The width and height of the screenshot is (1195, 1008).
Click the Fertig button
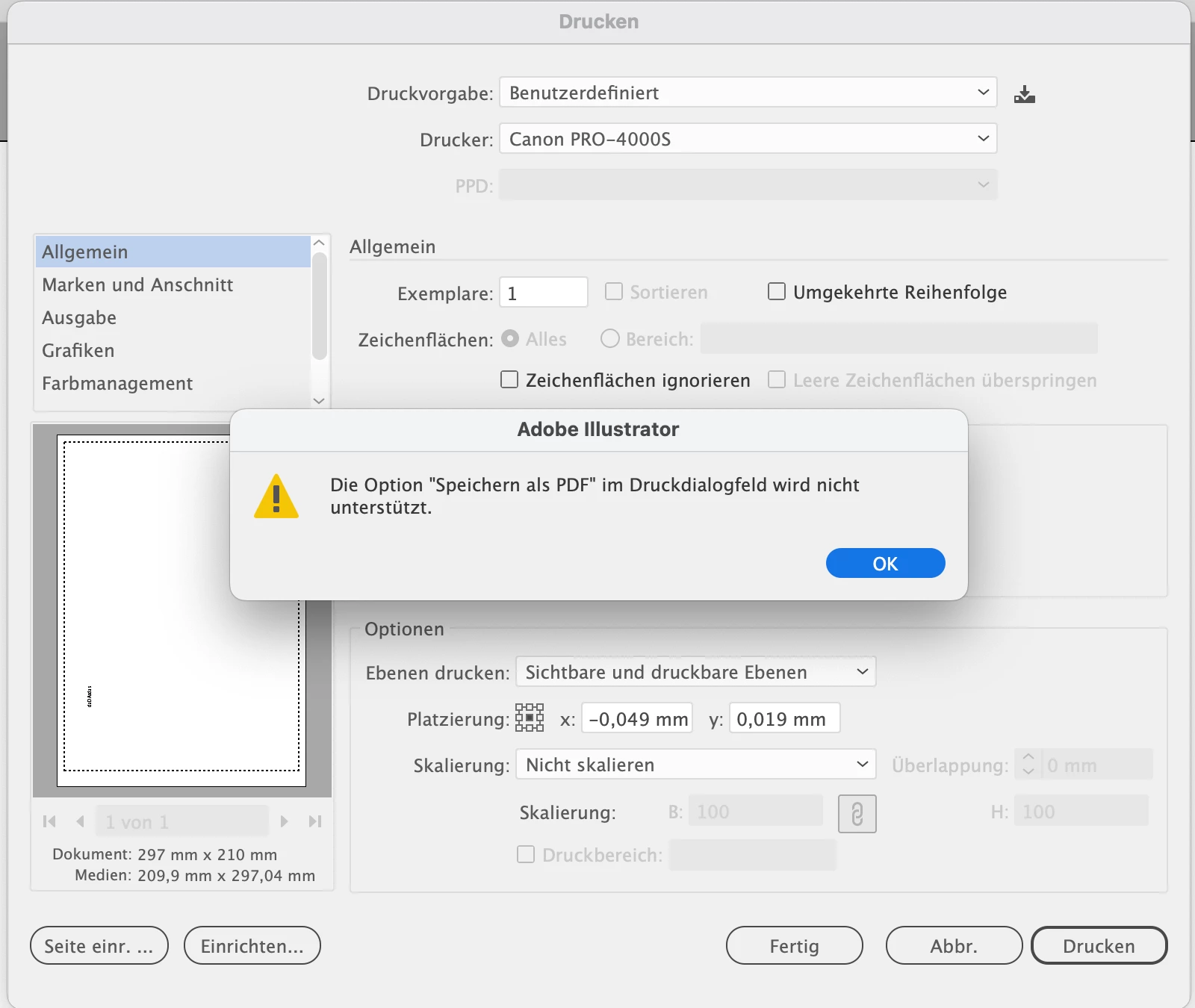[794, 945]
